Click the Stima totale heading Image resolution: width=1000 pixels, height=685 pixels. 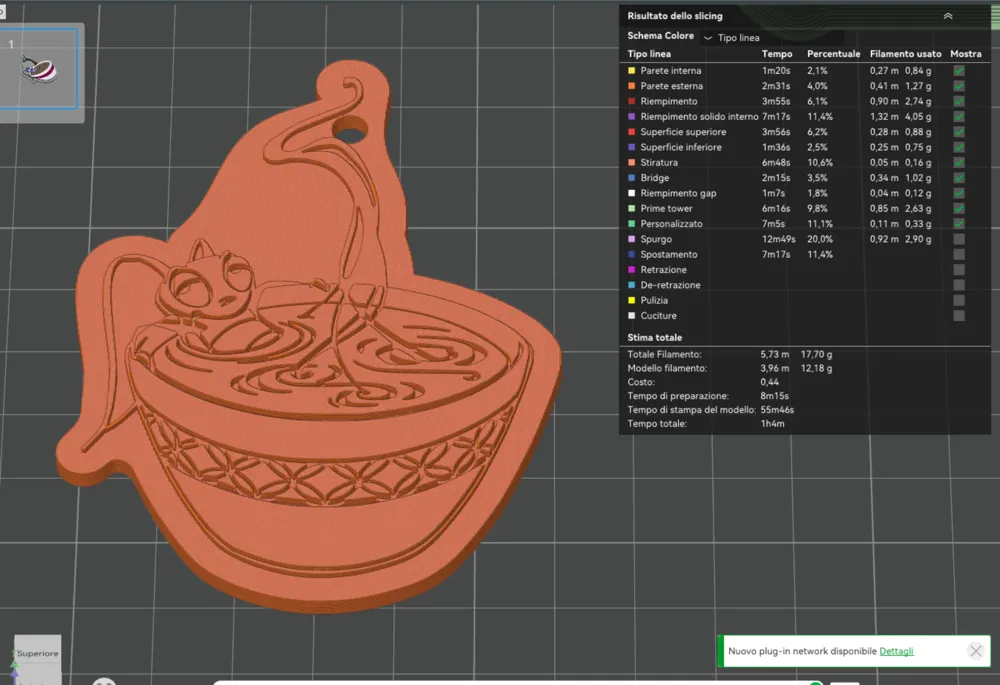(654, 337)
